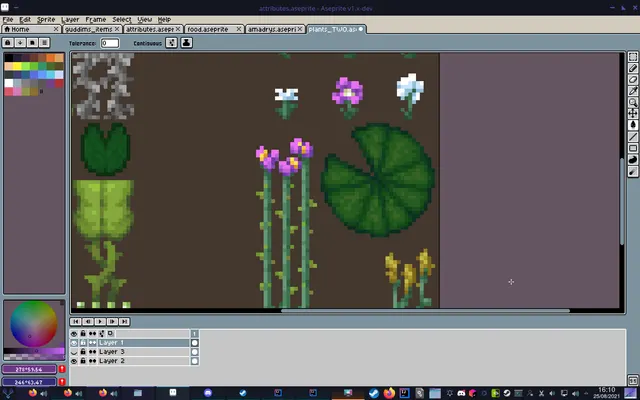Open the Layer menu
Image resolution: width=640 pixels, height=400 pixels.
[70, 20]
